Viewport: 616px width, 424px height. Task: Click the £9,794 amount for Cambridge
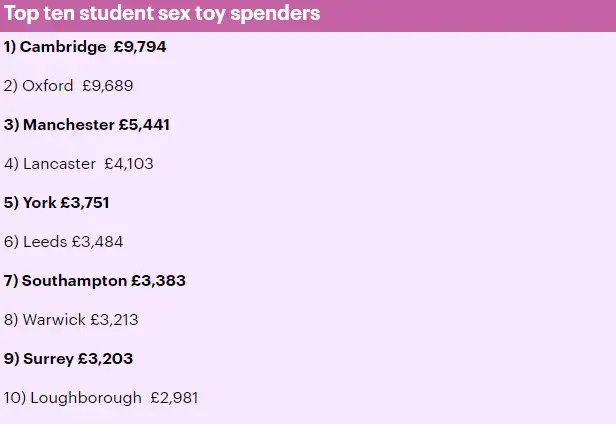point(140,47)
